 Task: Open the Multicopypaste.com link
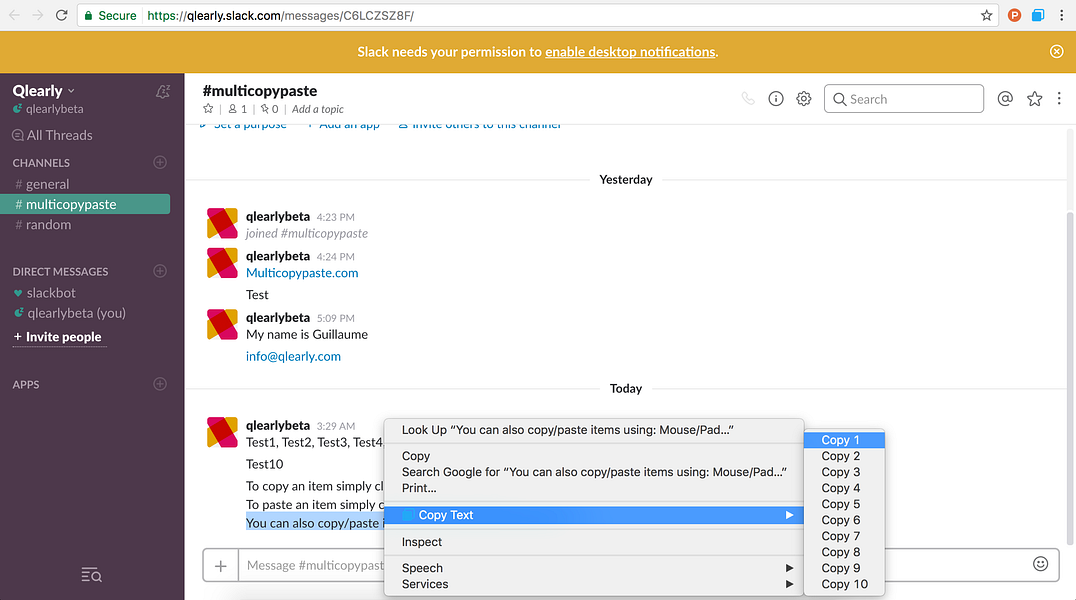click(302, 273)
